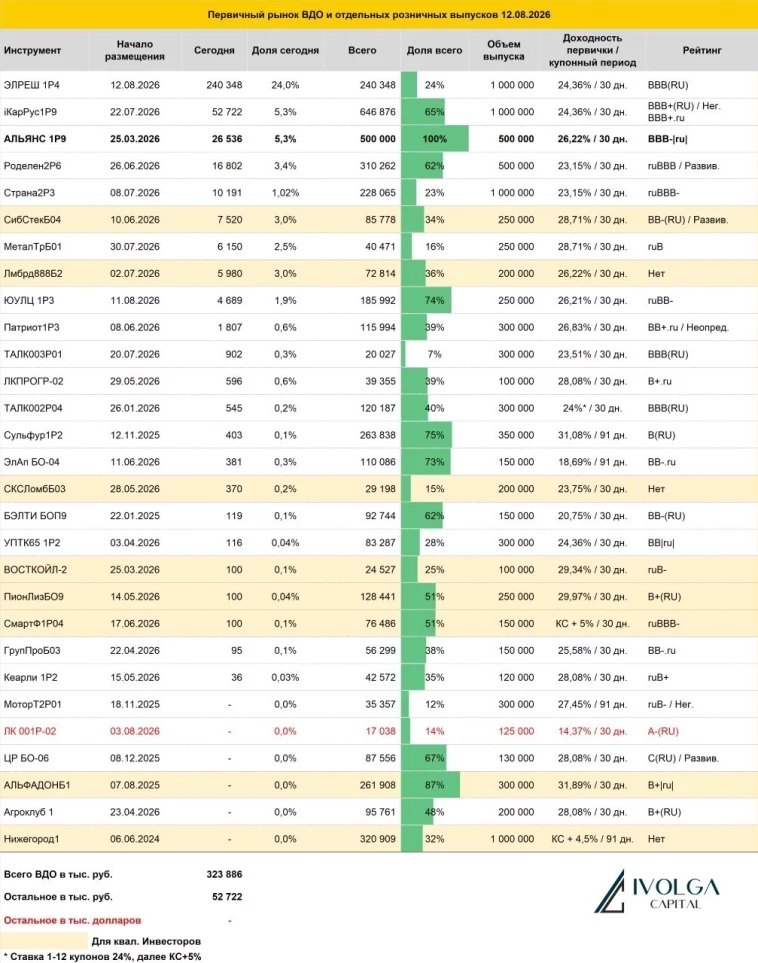Select the ЮУЛЦ 1Р3 74% progress bar

click(426, 300)
